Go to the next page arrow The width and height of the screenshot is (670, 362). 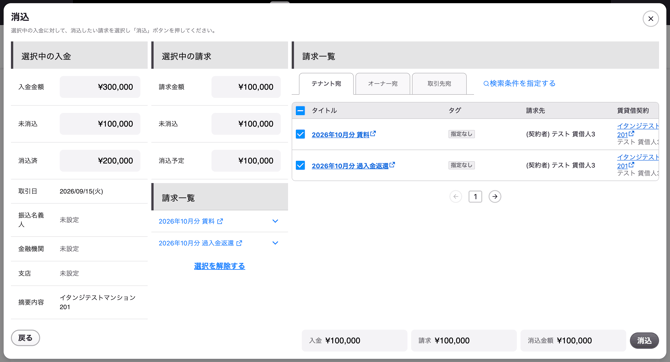(494, 197)
